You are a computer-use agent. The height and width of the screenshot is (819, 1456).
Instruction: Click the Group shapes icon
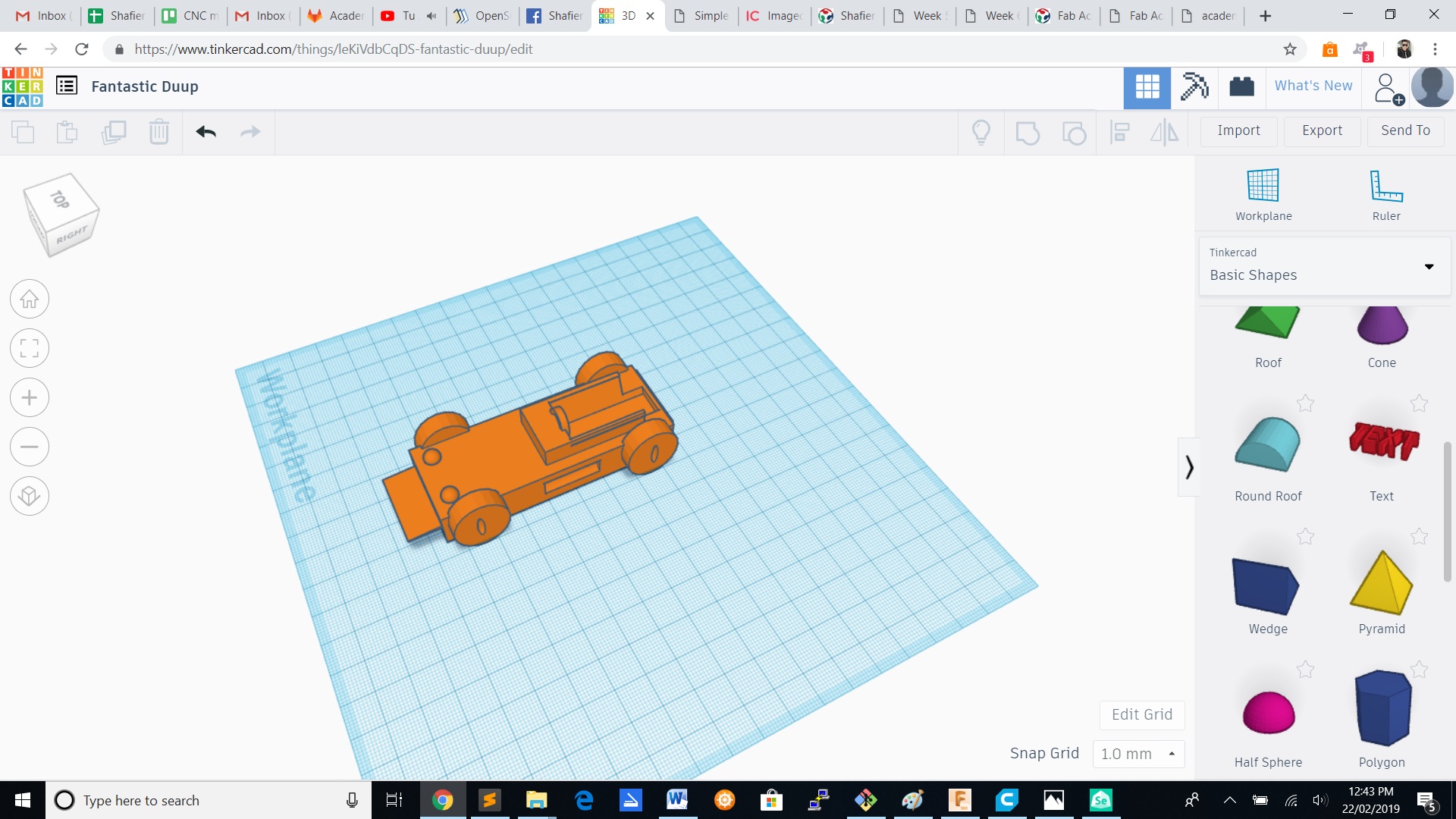click(x=1028, y=132)
